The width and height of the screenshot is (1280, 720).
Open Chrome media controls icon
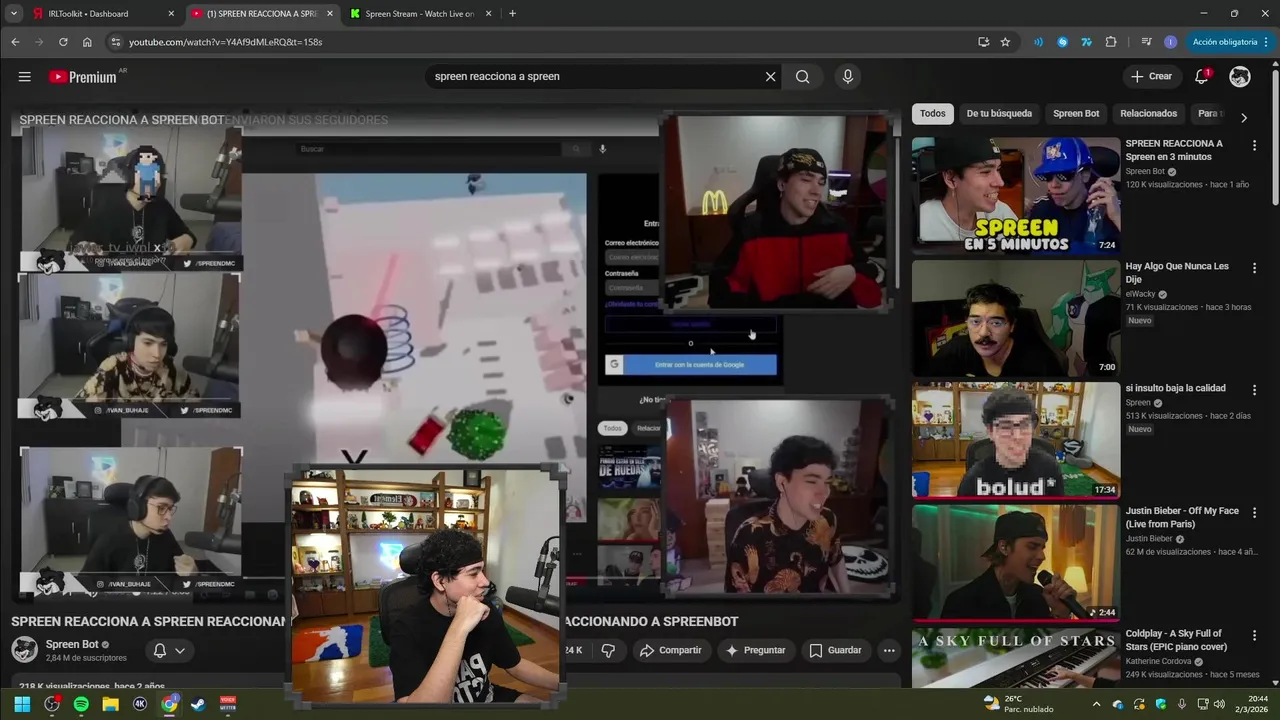pyautogui.click(x=1146, y=42)
